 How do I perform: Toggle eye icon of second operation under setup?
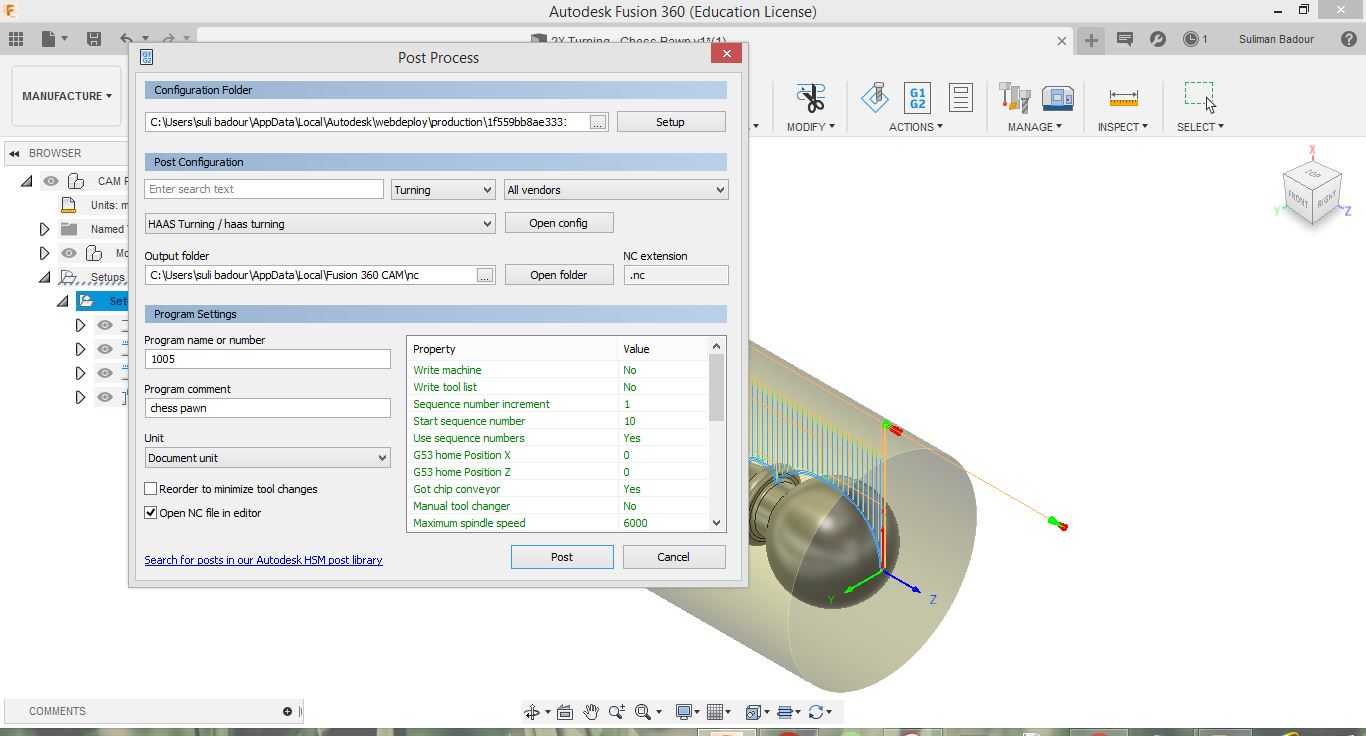[105, 349]
